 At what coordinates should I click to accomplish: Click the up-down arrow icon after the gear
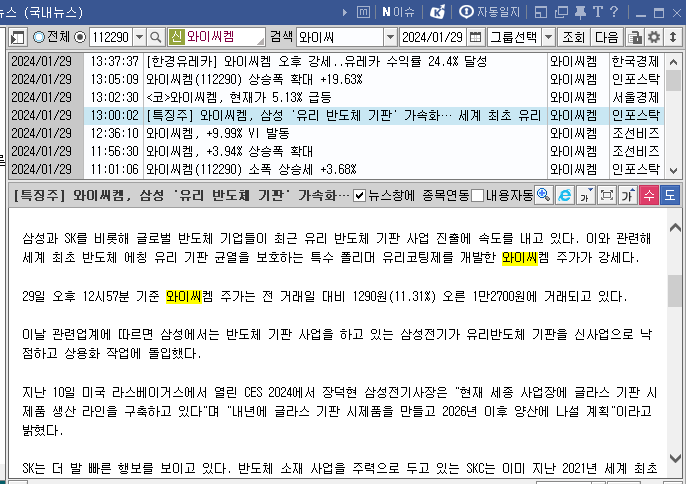pos(673,37)
